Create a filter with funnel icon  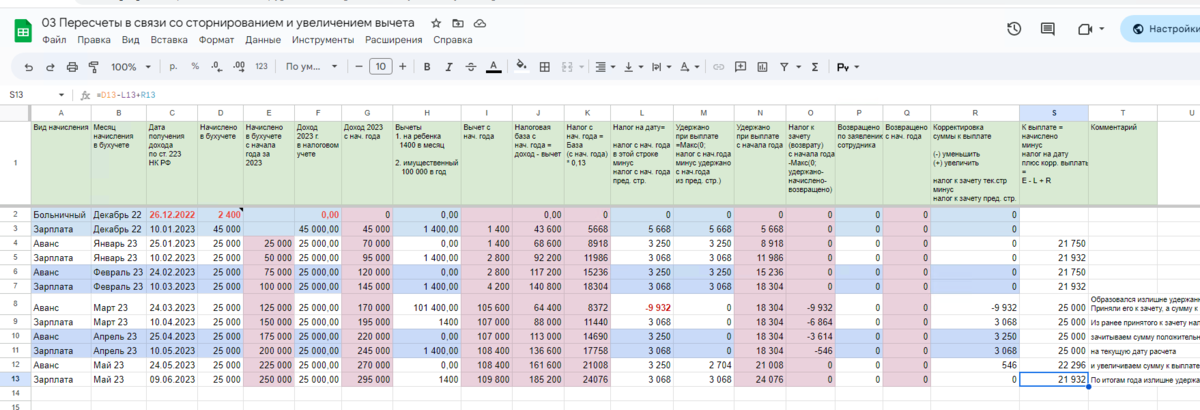[x=785, y=67]
